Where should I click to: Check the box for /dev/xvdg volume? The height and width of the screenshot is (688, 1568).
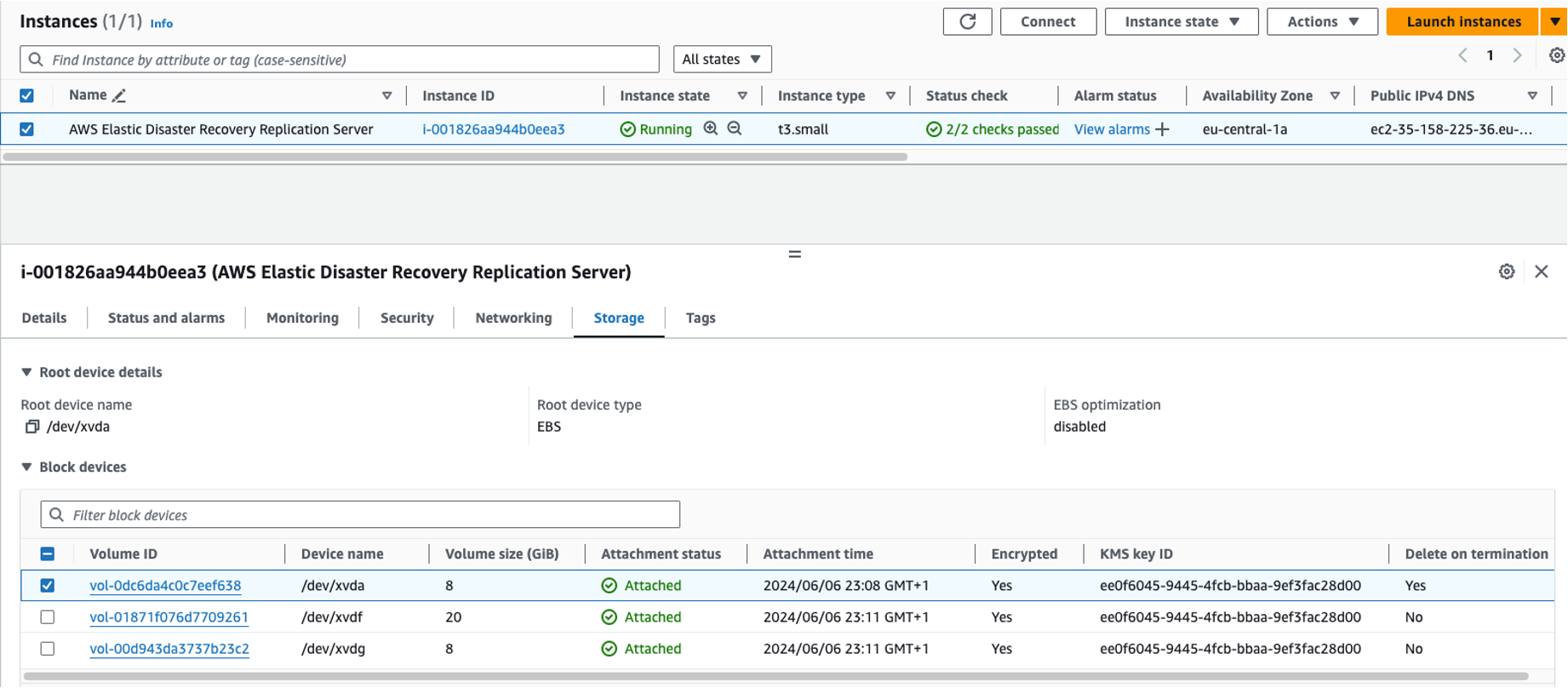[48, 649]
